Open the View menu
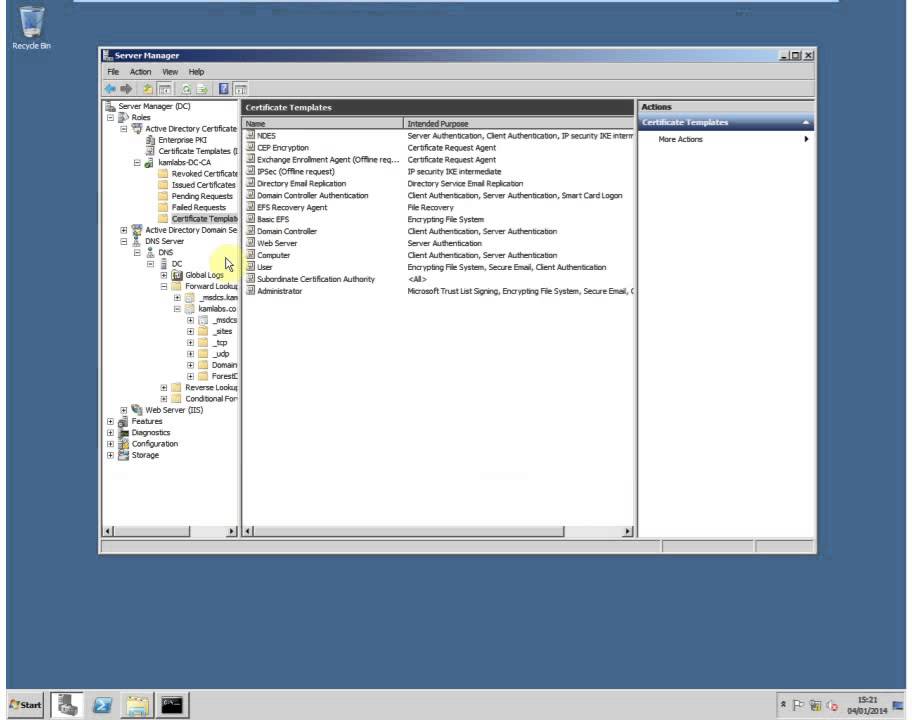The height and width of the screenshot is (720, 912). click(170, 72)
